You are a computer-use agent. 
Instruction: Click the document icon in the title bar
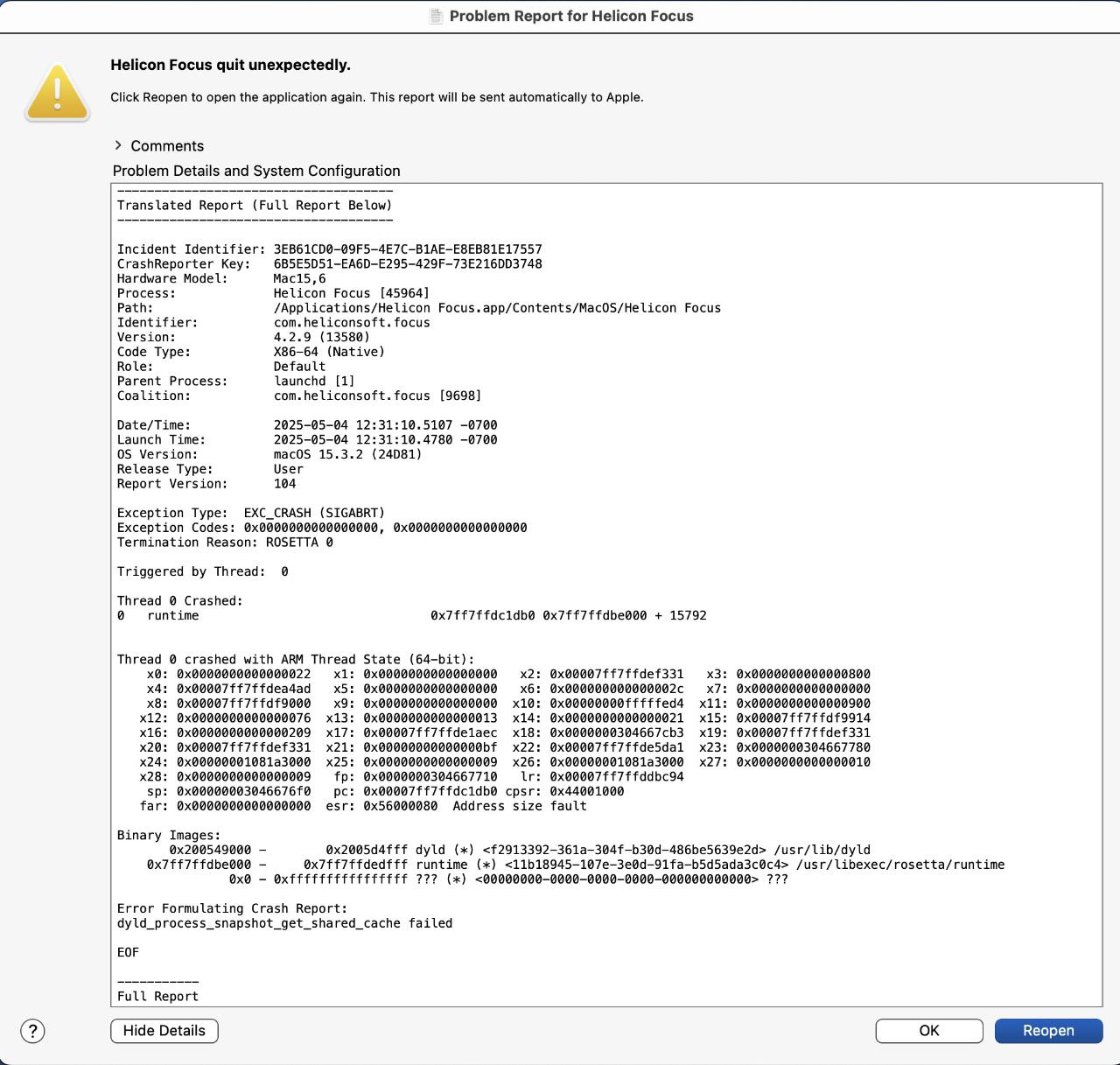coord(436,16)
